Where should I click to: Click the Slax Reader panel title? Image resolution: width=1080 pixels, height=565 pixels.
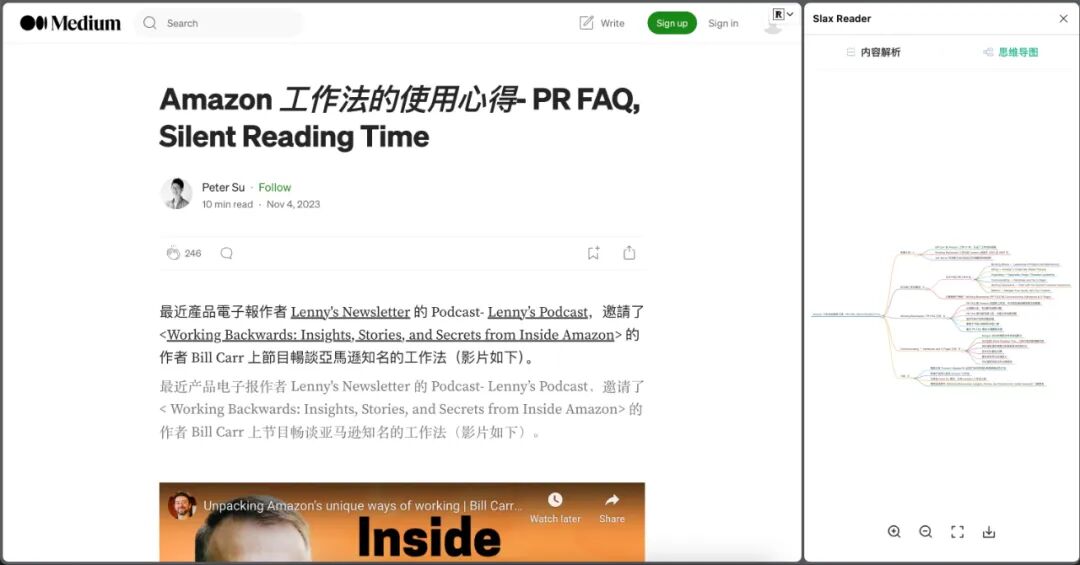tap(842, 19)
